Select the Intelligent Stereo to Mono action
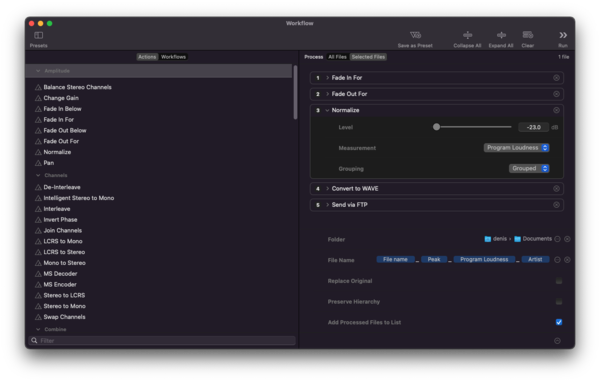 tap(79, 198)
